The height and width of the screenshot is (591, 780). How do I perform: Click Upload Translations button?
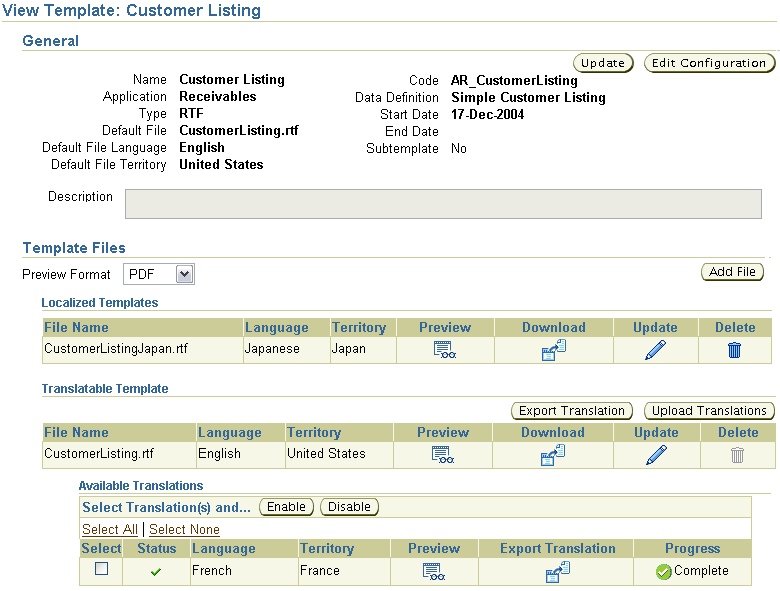pyautogui.click(x=709, y=411)
